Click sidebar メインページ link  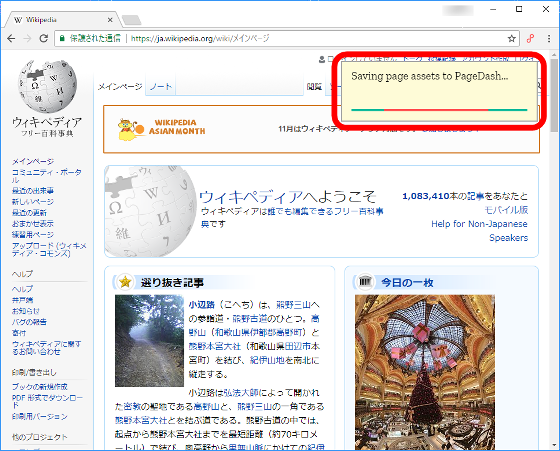pos(33,161)
